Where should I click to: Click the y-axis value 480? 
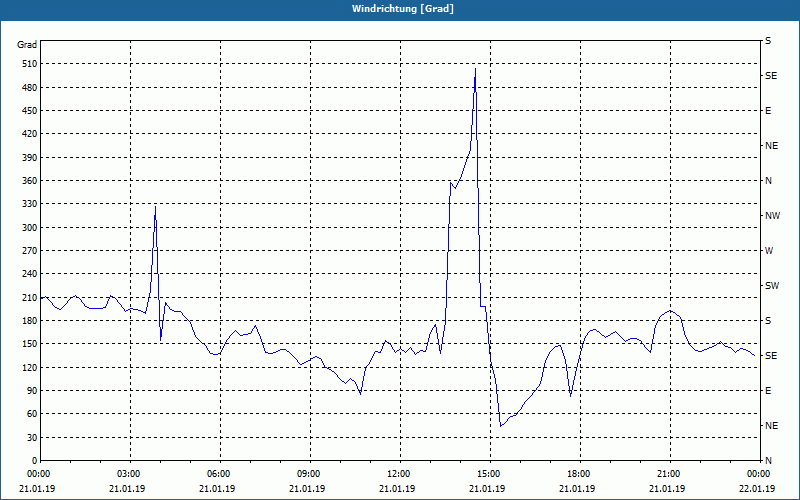pyautogui.click(x=30, y=88)
